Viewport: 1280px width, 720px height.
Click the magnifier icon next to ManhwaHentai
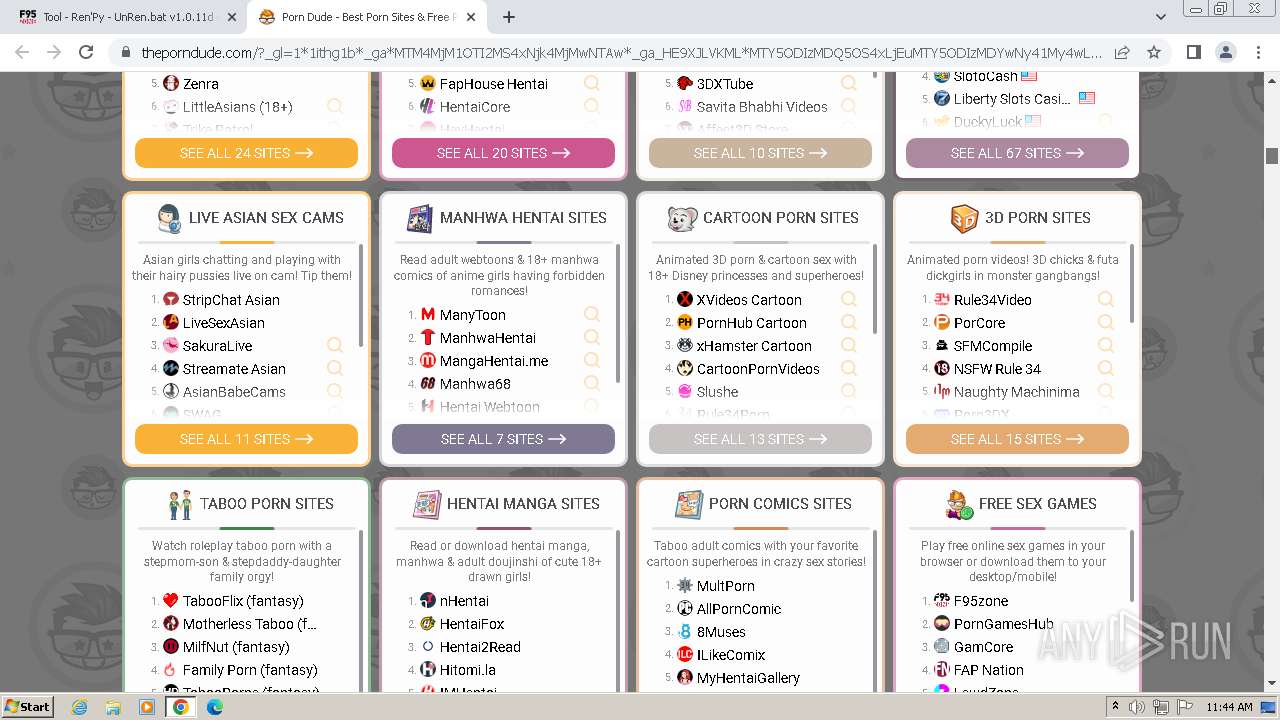point(592,337)
